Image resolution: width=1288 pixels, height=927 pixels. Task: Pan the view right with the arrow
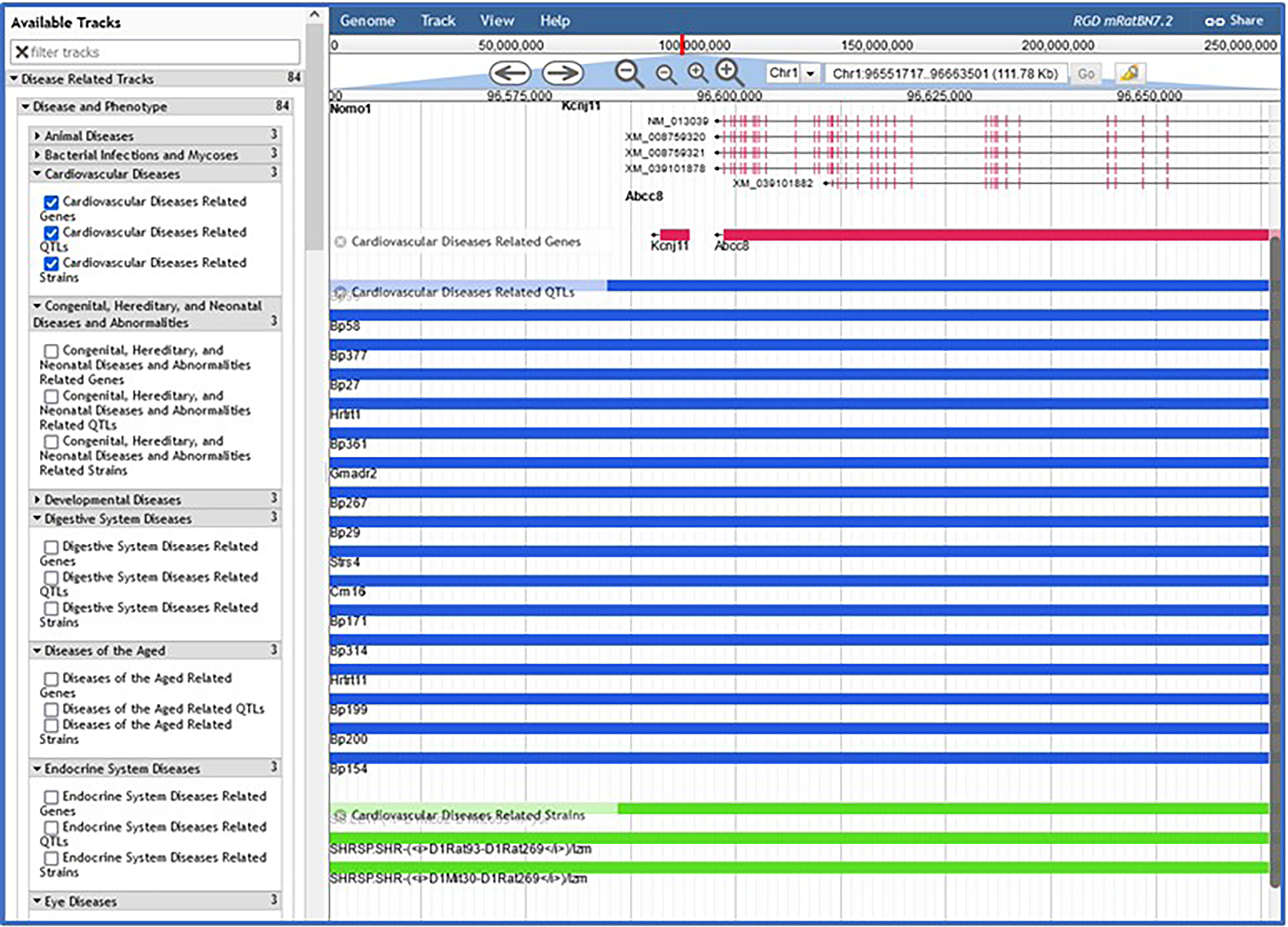[562, 74]
